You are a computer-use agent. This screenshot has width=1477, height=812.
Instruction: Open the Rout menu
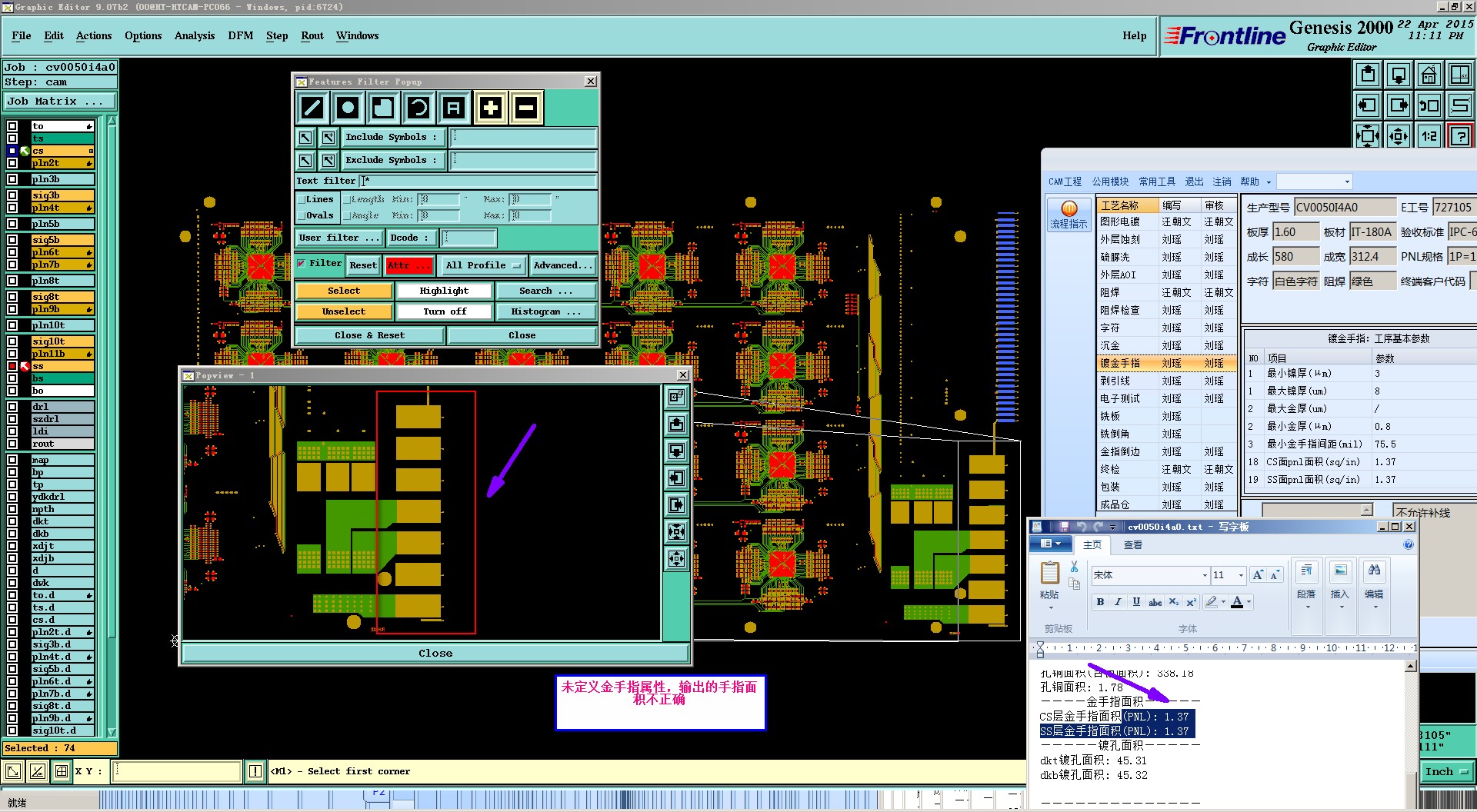[x=312, y=35]
